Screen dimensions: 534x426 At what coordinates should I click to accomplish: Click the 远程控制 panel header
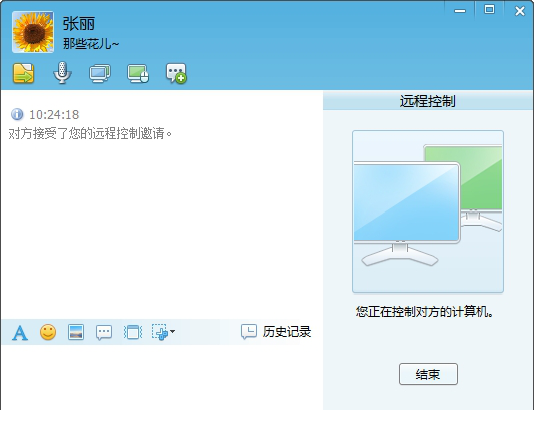[428, 101]
